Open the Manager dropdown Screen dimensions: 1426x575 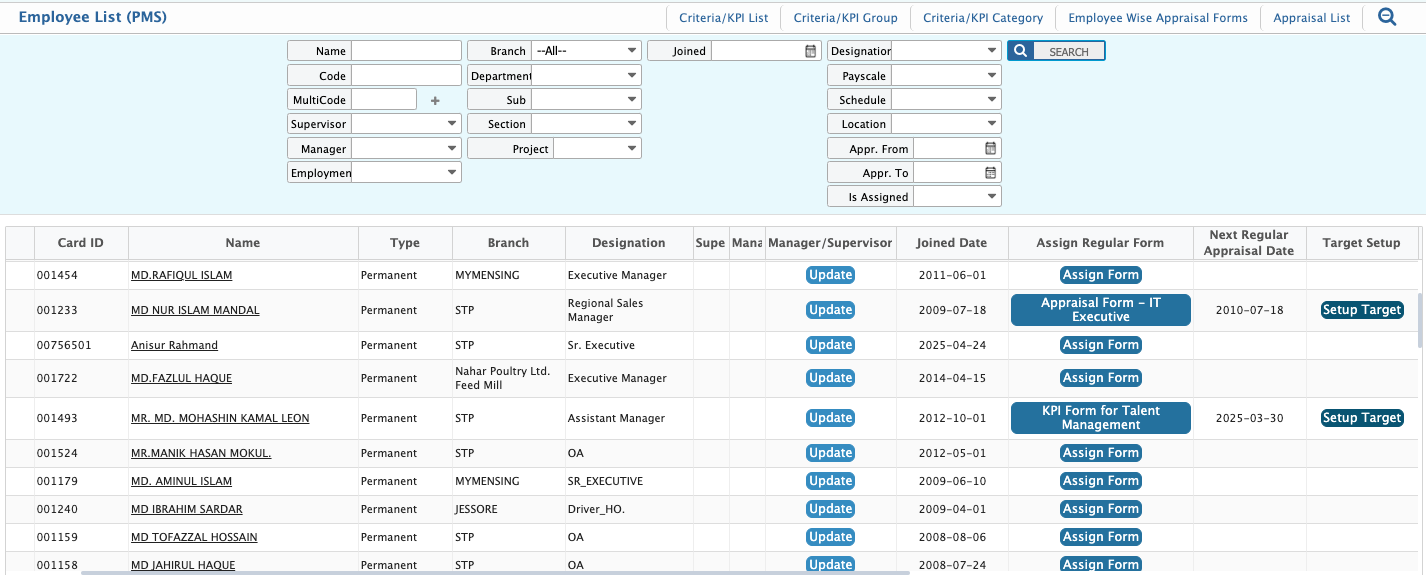pos(406,148)
